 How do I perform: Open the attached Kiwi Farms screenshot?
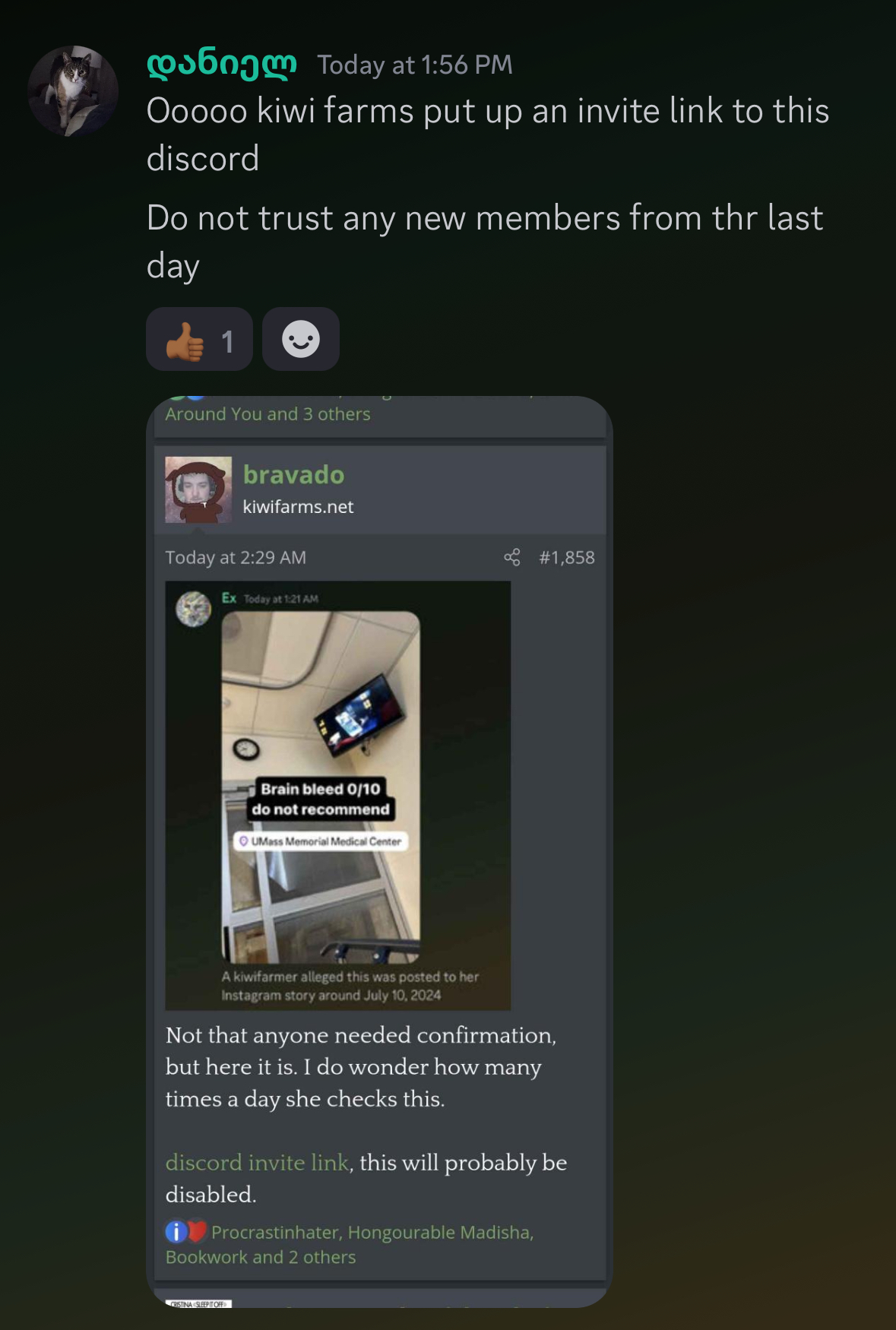(379, 851)
